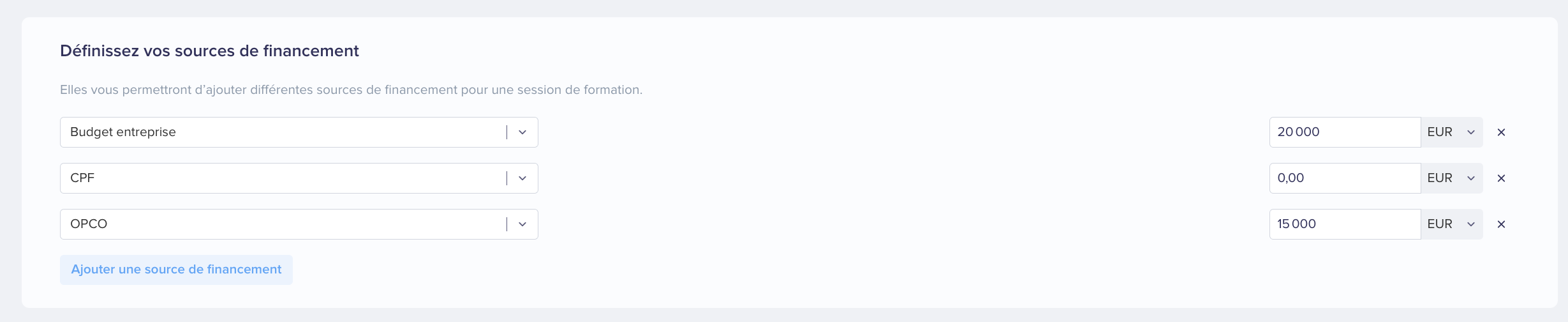This screenshot has height=322, width=1568.
Task: Remove the Budget entreprise funding source
Action: [x=1501, y=132]
